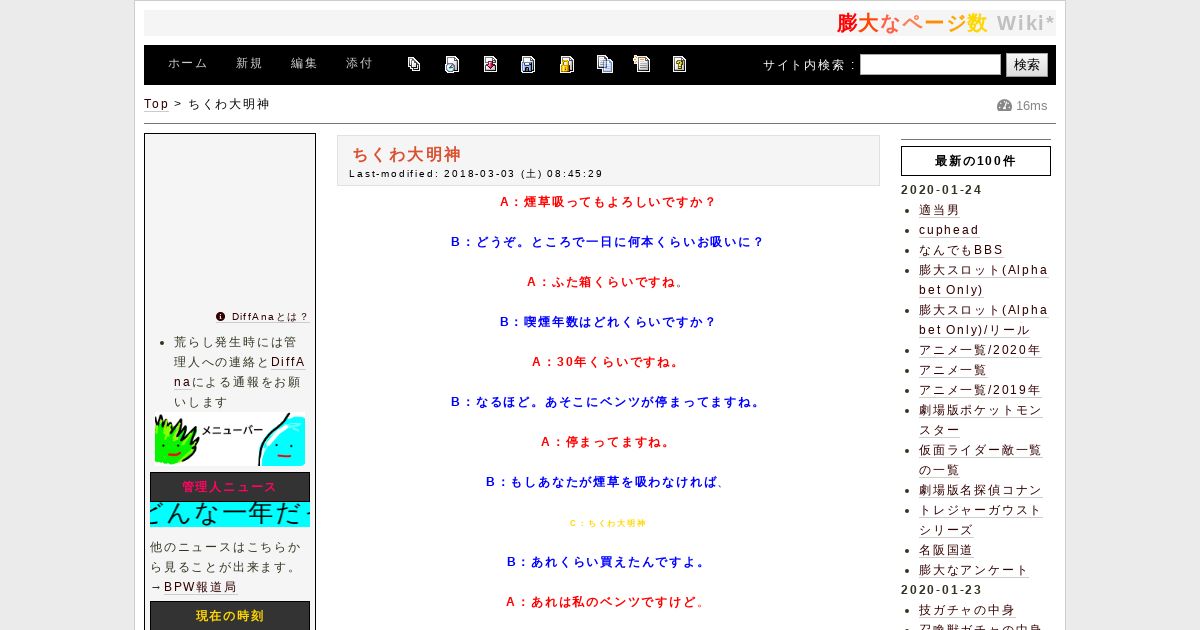Open the 適当男 recent page
The image size is (1200, 630).
939,210
